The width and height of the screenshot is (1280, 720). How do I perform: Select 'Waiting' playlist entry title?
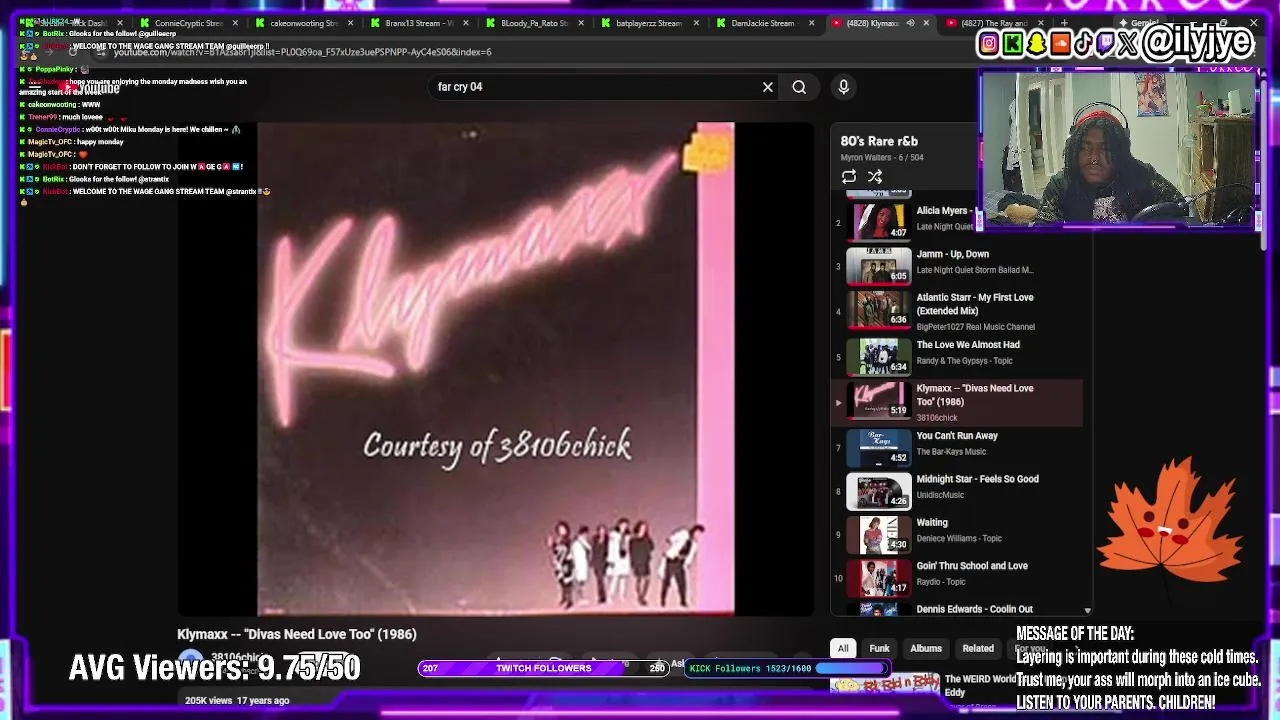pos(932,523)
